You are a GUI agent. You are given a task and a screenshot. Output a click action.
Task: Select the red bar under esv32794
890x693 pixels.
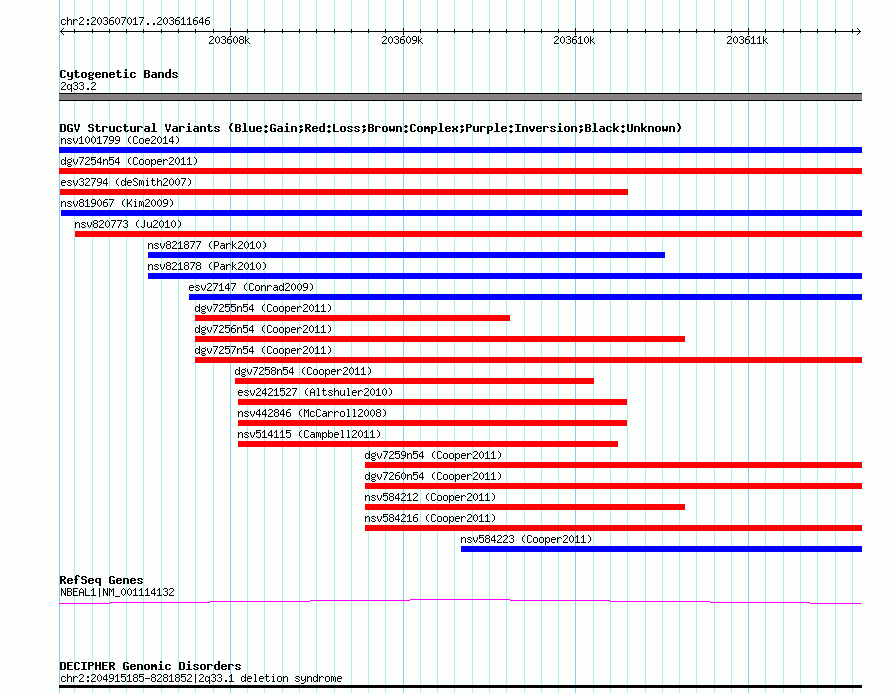pyautogui.click(x=343, y=192)
